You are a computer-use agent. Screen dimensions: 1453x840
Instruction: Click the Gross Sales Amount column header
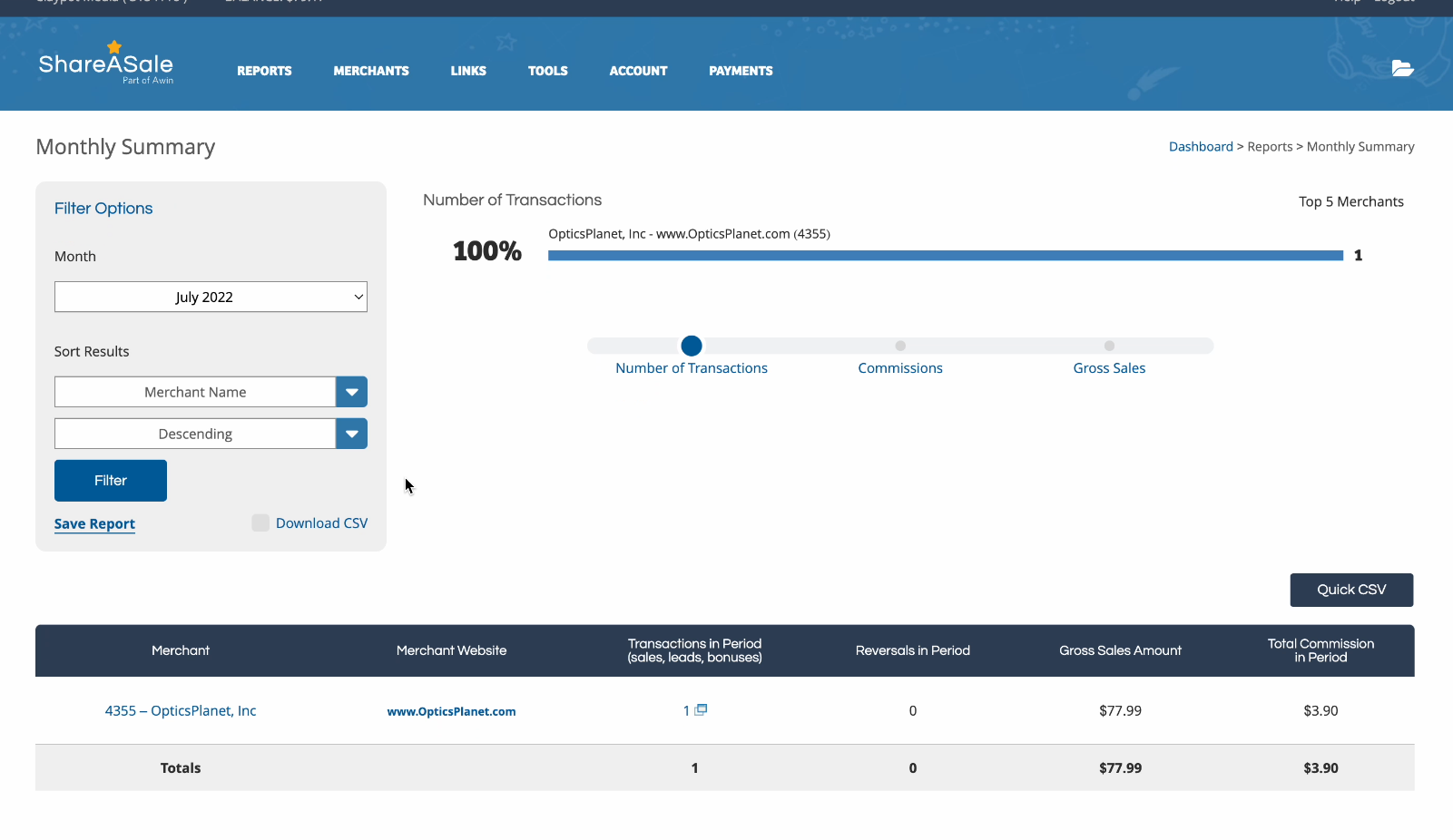1120,650
